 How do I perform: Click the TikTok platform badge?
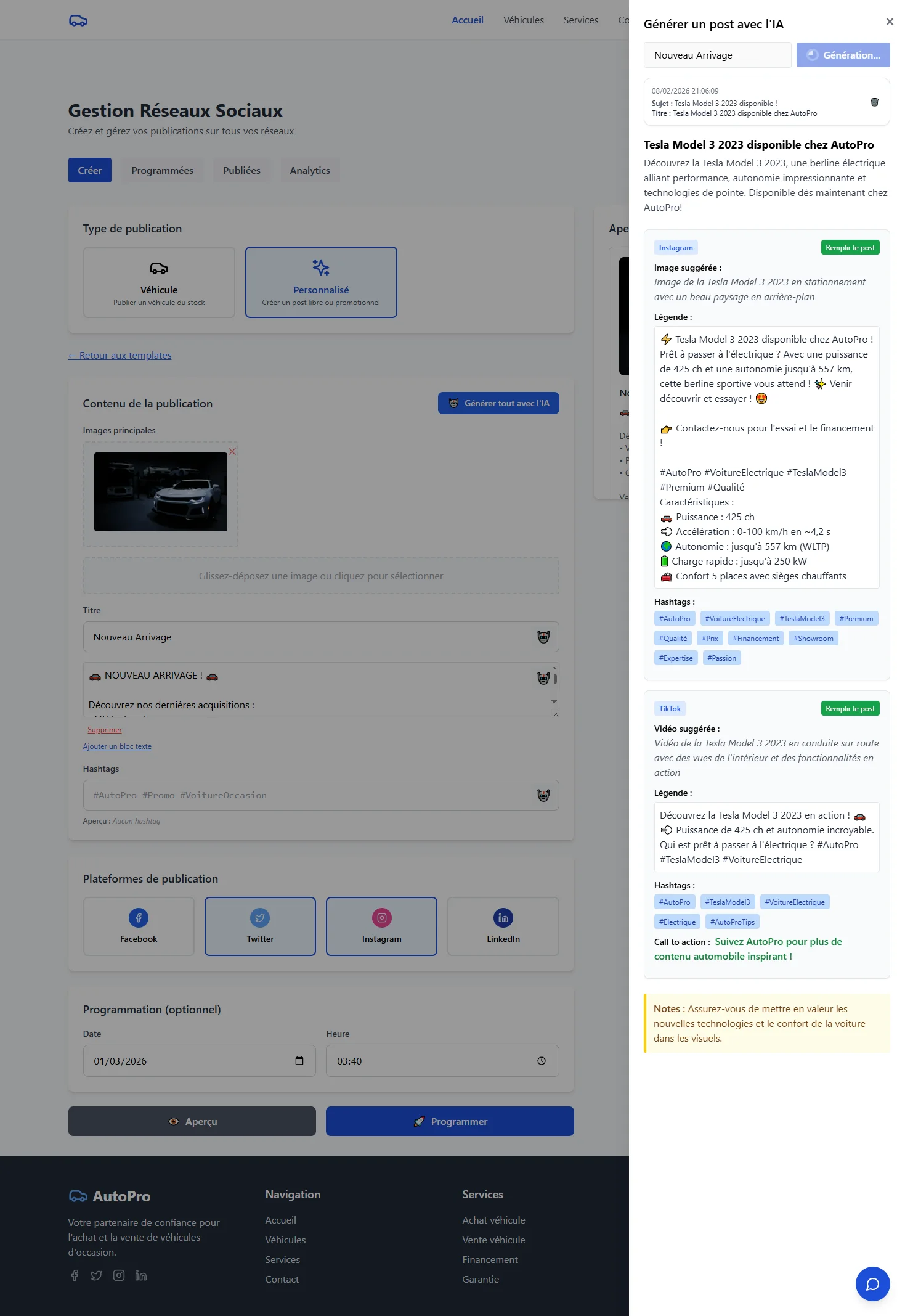click(x=670, y=709)
